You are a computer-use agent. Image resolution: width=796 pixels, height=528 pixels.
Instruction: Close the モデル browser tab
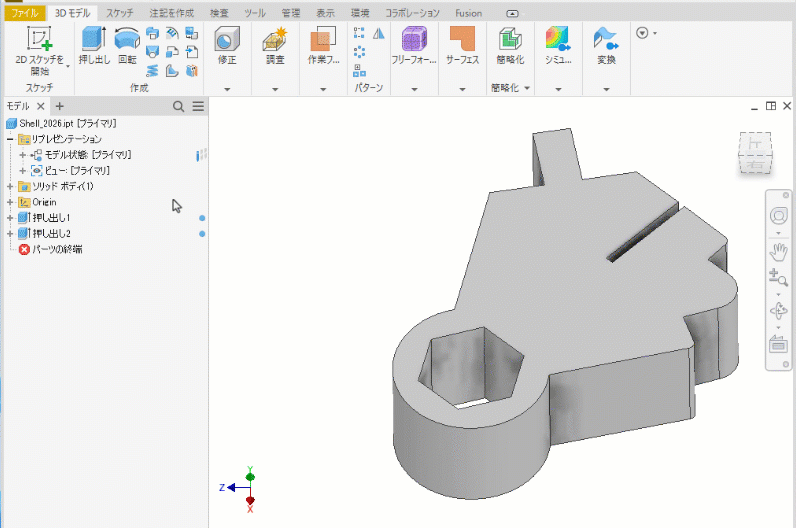(x=41, y=106)
